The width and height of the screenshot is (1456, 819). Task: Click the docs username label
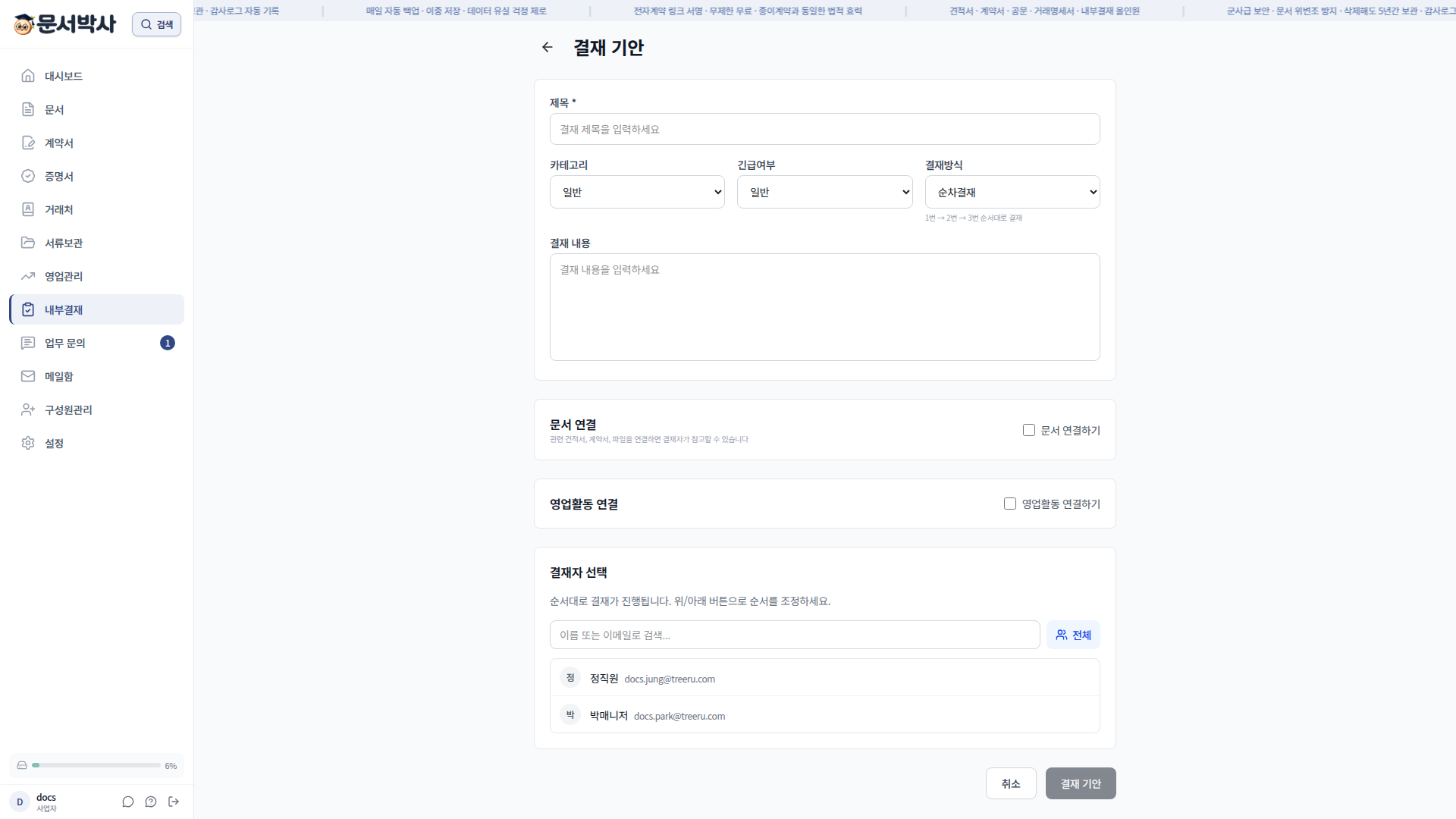click(x=46, y=797)
